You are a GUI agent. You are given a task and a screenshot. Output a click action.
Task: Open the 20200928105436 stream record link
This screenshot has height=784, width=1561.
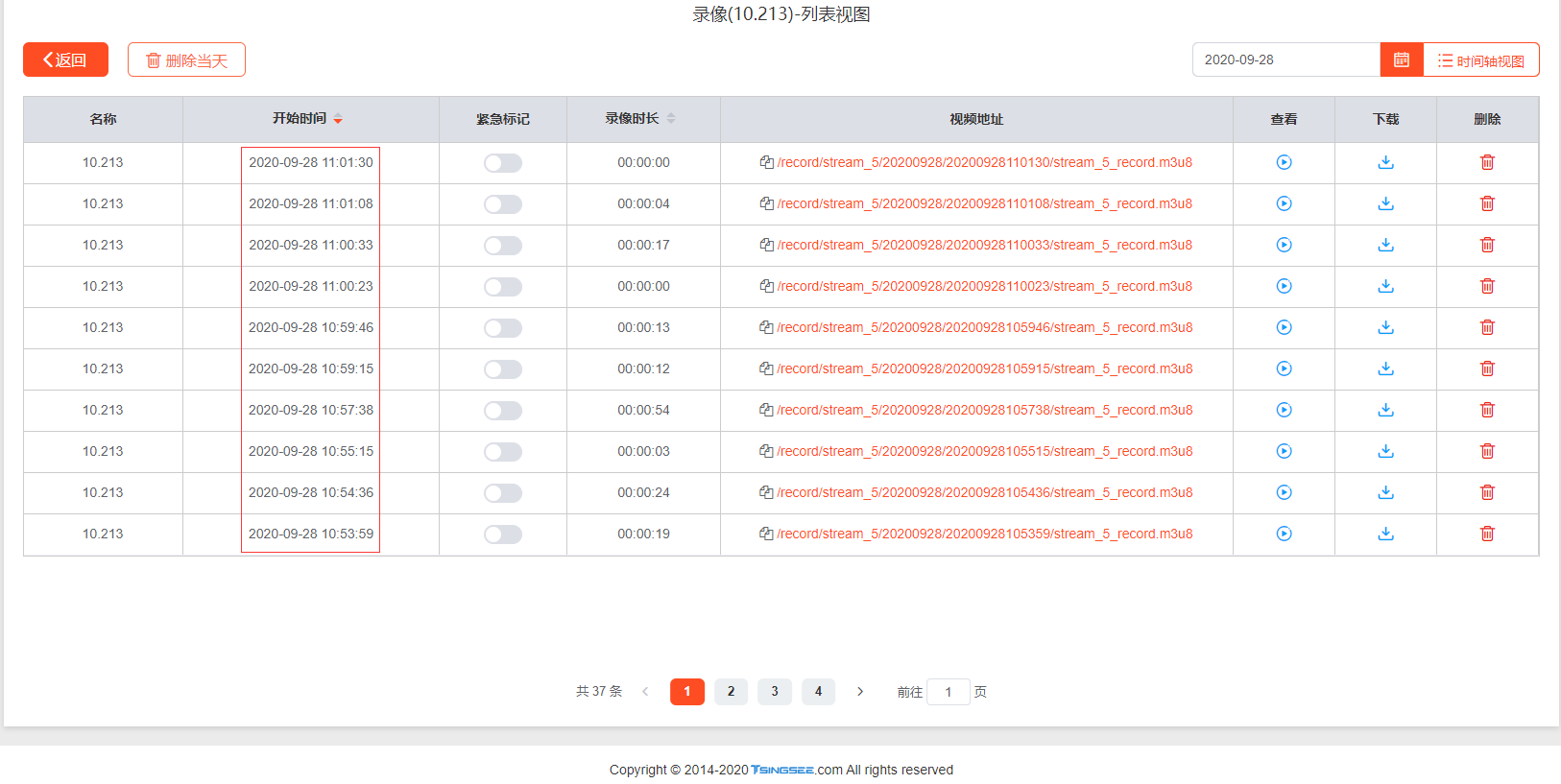coord(984,492)
